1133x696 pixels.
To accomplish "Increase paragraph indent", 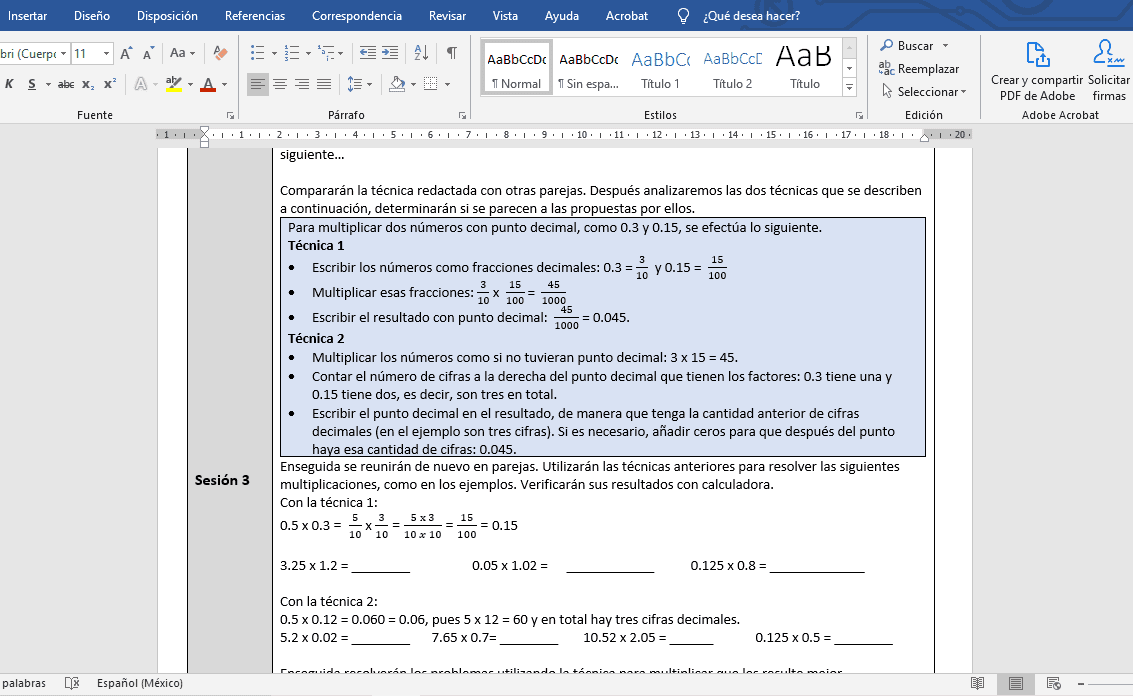I will tap(390, 53).
